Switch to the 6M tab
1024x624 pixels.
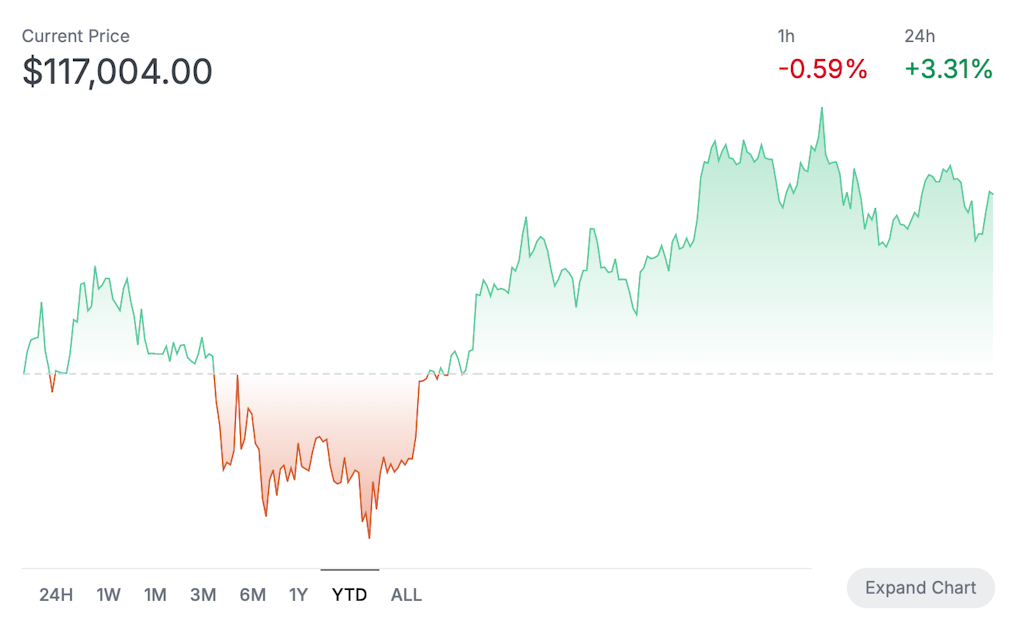point(252,595)
